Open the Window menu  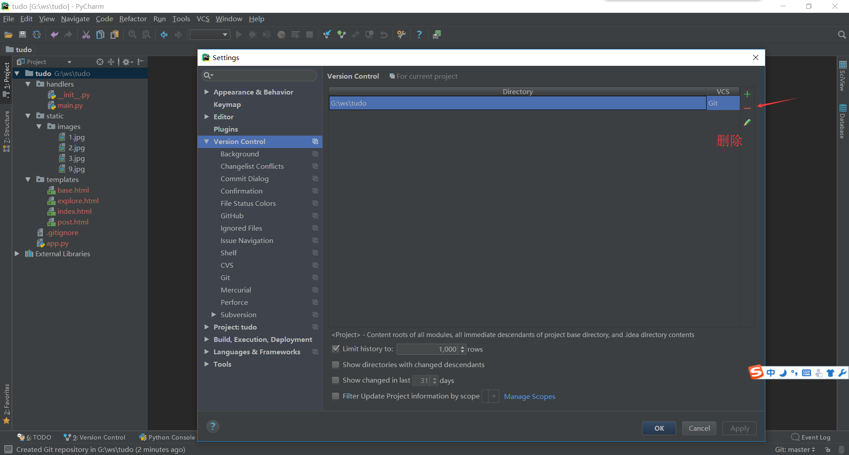point(228,19)
